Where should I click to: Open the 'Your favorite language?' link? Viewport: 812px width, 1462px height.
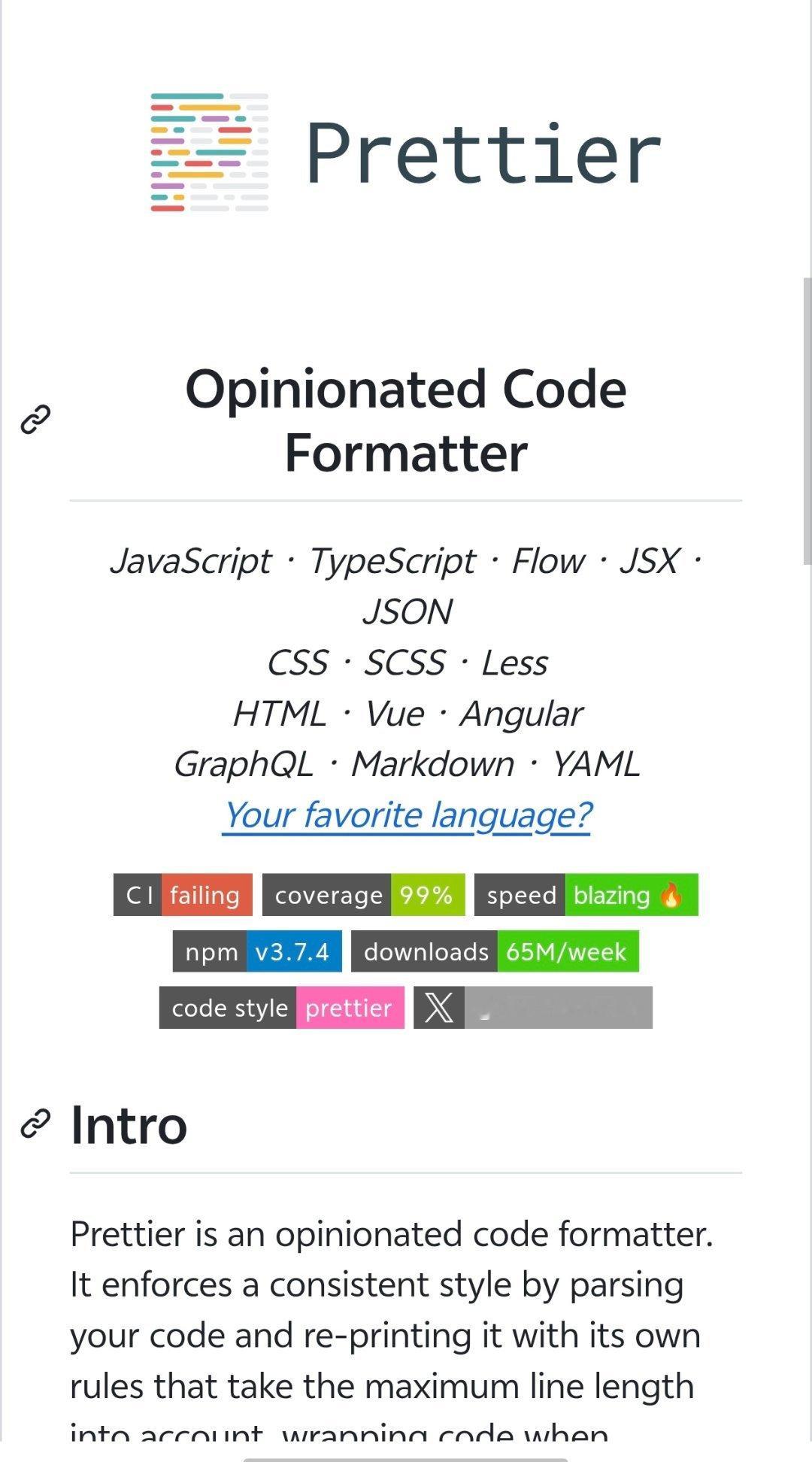pos(407,815)
